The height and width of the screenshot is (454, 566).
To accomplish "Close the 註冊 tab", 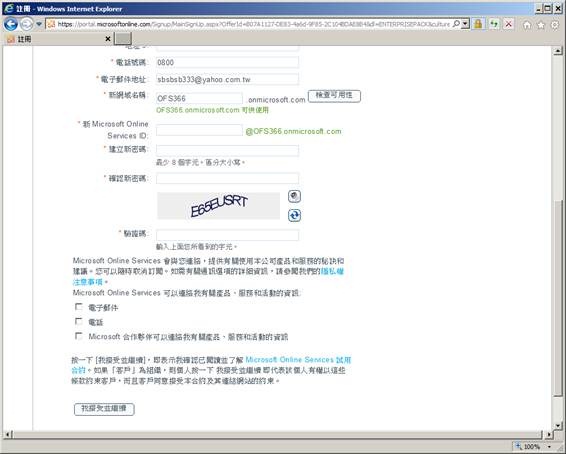I will pyautogui.click(x=108, y=39).
